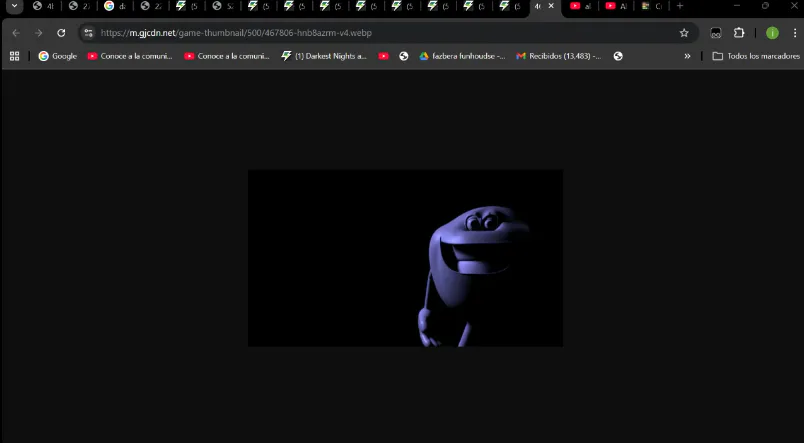804x443 pixels.
Task: Close the active tab
Action: coord(551,6)
